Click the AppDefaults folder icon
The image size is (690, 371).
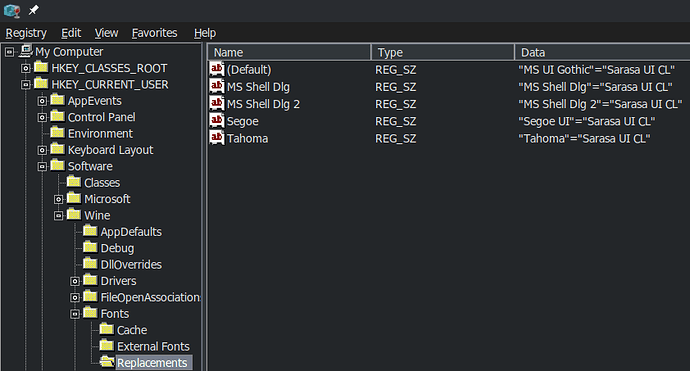[x=90, y=231]
